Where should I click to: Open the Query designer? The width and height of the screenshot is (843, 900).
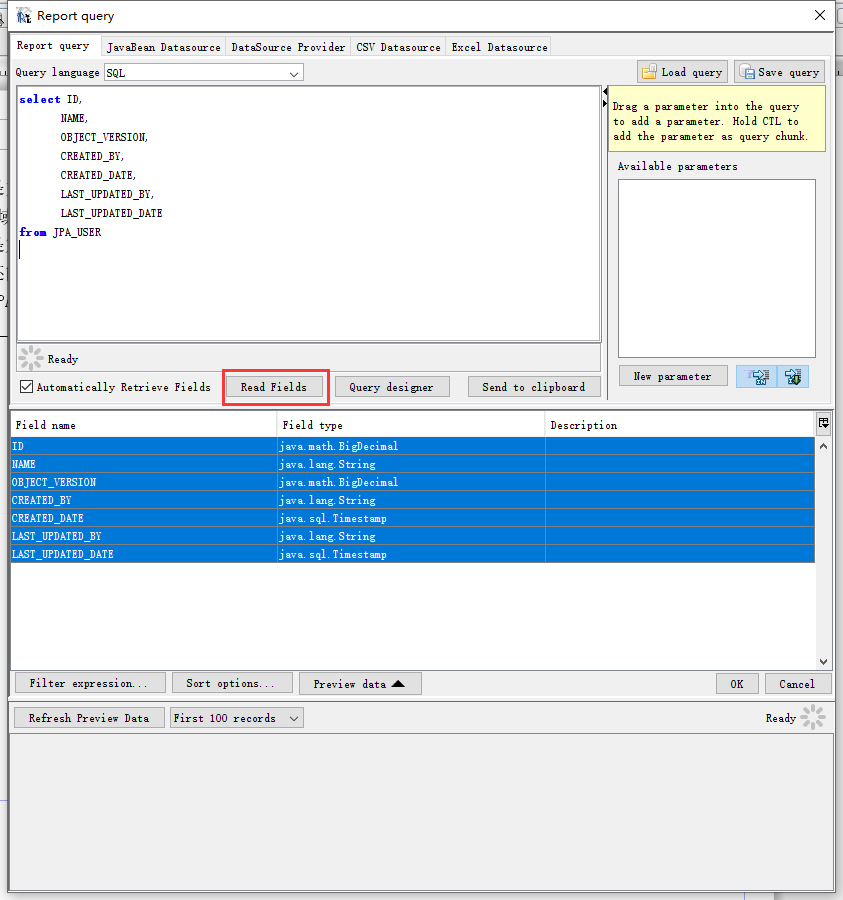(391, 387)
